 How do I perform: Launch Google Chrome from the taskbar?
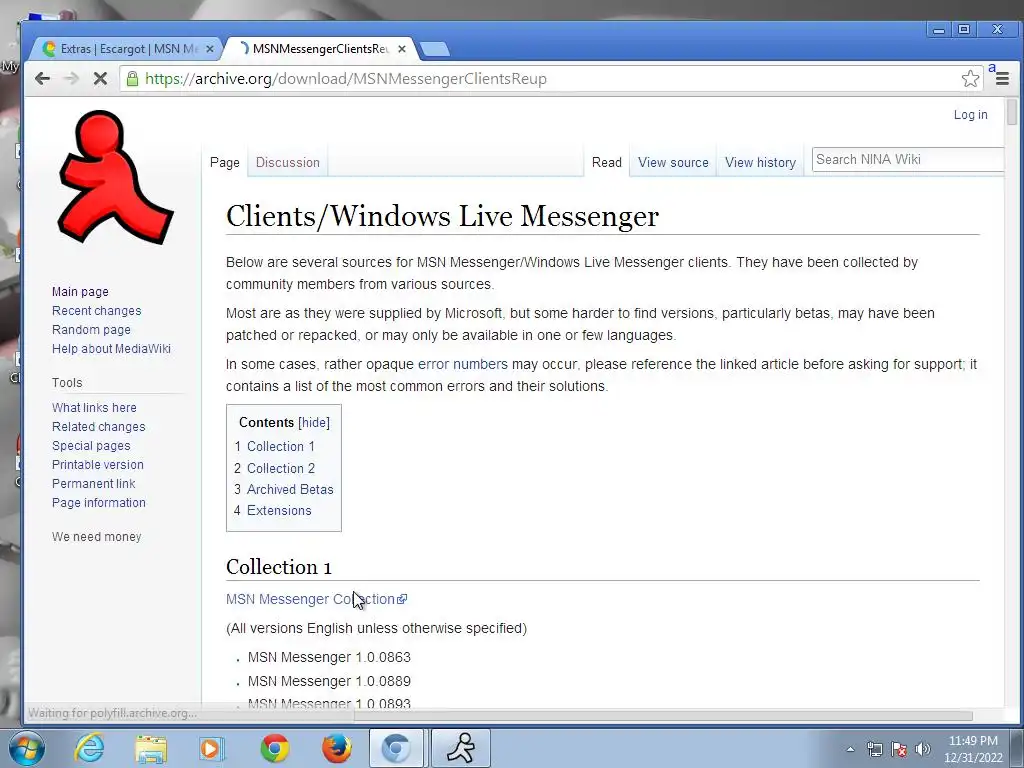click(274, 748)
